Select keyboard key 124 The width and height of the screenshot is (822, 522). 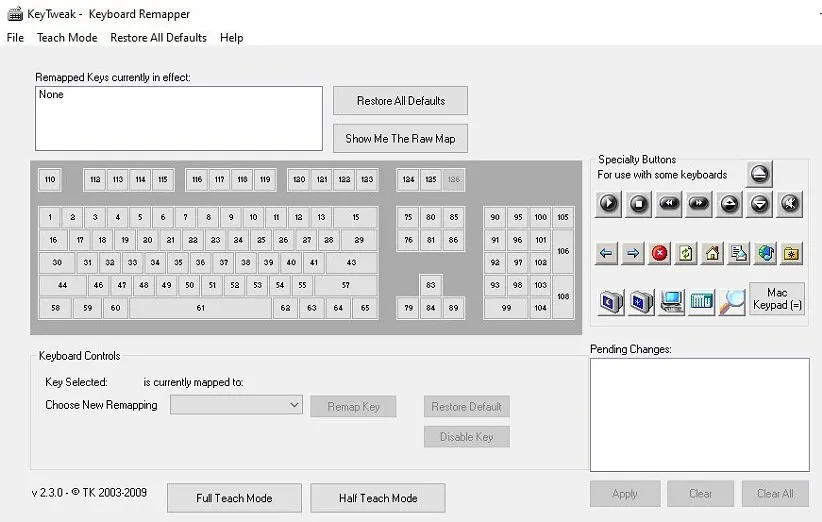point(408,180)
